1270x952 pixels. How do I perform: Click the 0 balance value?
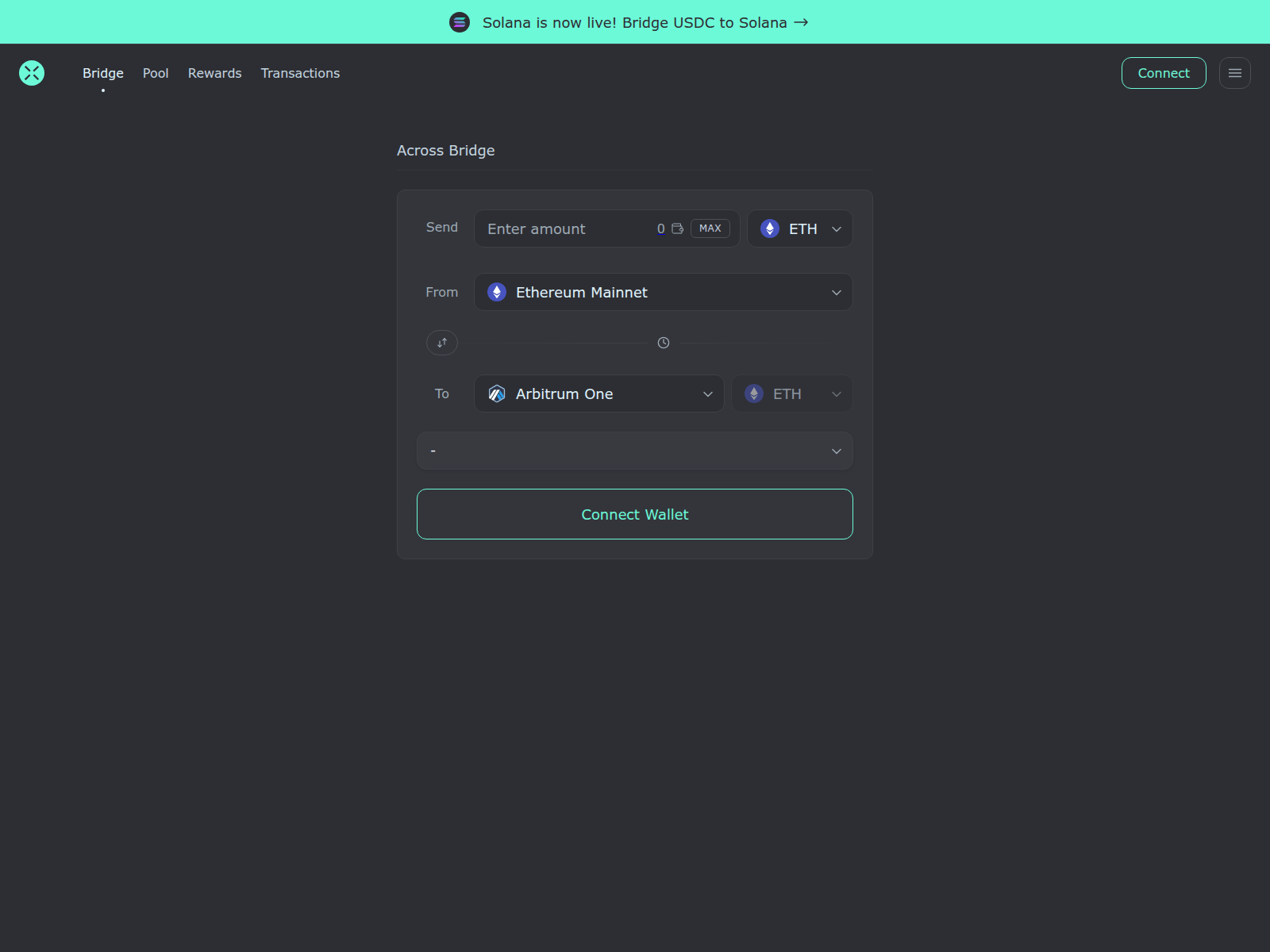coord(661,228)
